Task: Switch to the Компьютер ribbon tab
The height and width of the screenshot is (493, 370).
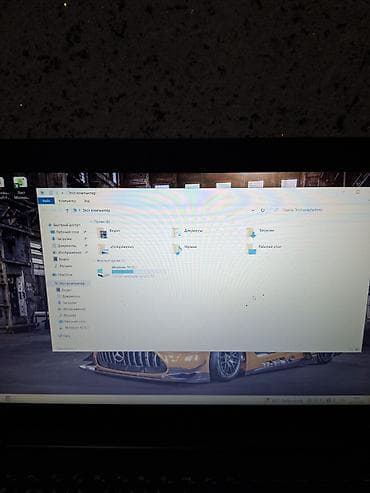Action: (x=67, y=201)
